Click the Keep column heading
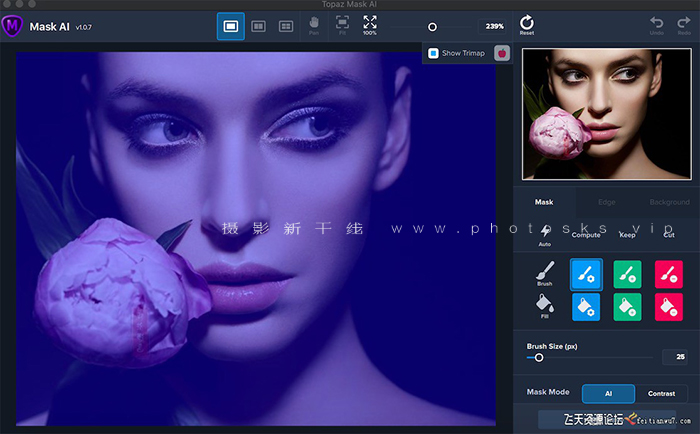700x434 pixels. [627, 235]
